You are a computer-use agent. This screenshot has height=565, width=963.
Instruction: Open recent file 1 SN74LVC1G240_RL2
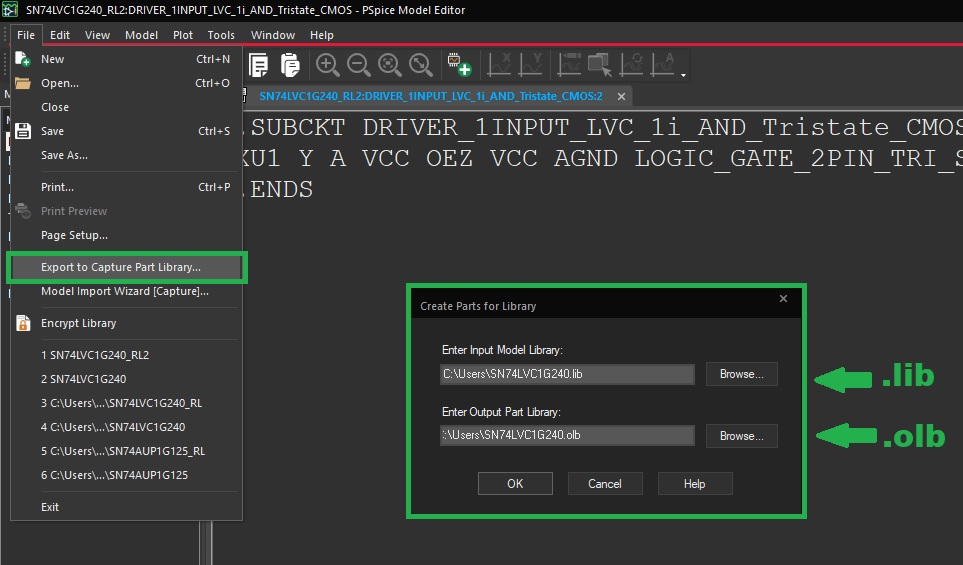click(x=94, y=355)
